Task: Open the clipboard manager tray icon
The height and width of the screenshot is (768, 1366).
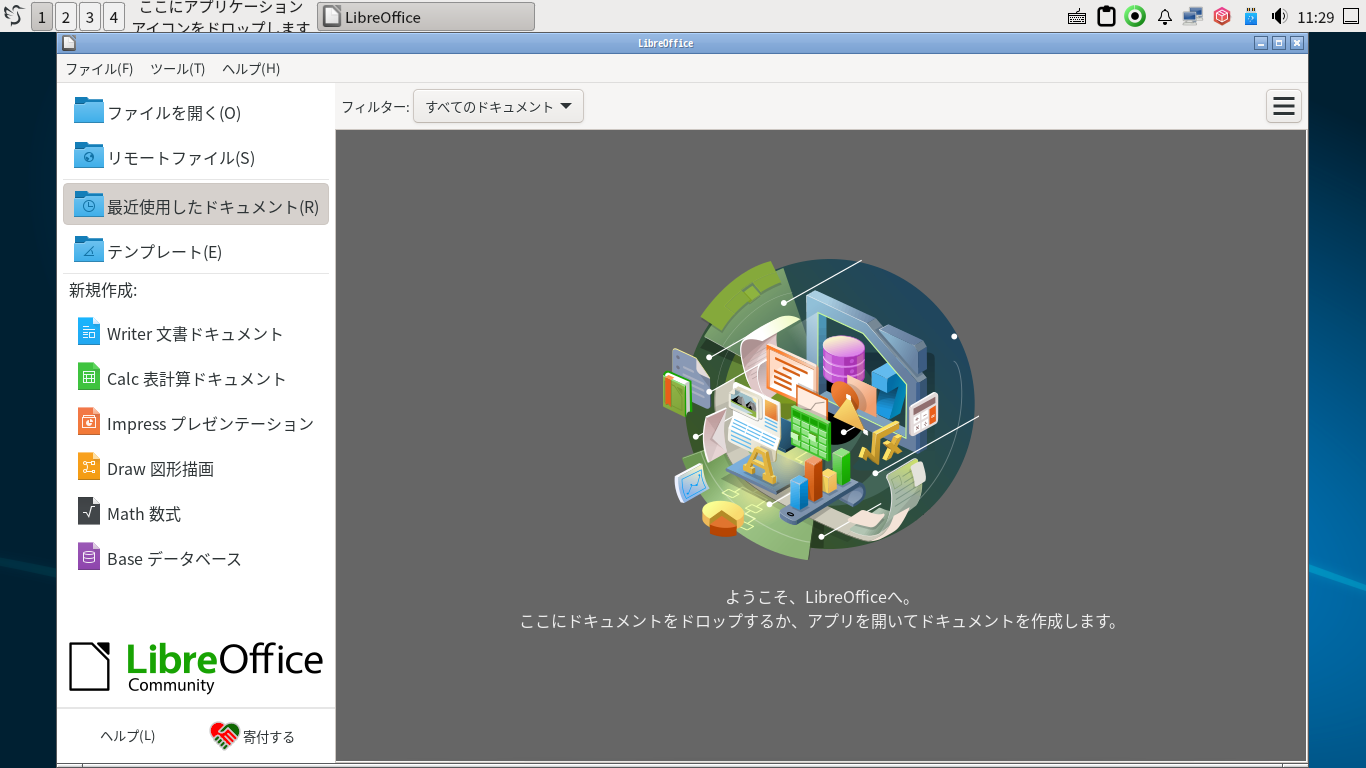Action: (1106, 16)
